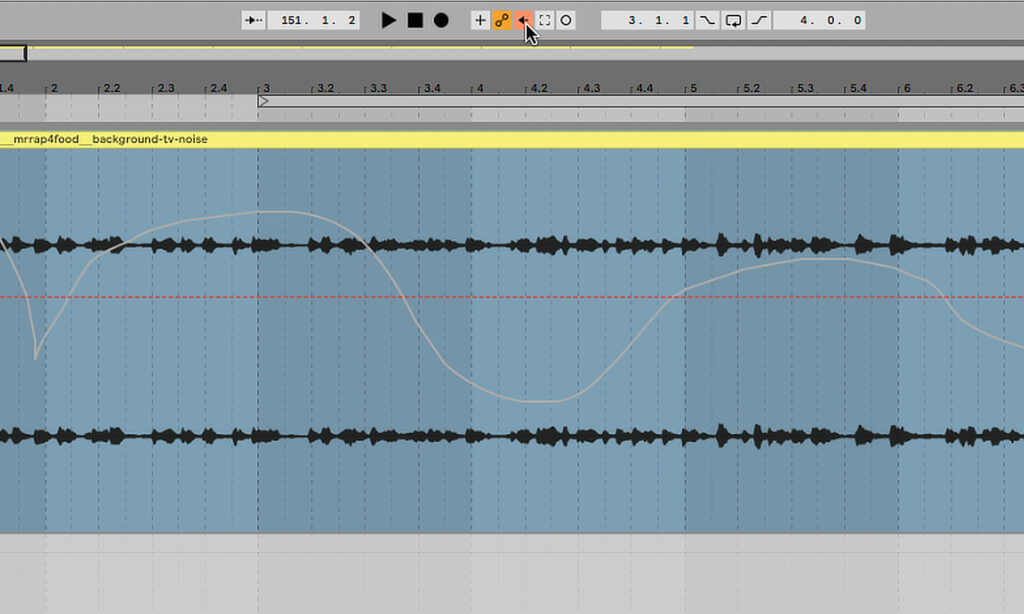Click the loop brace bar in the timeline

coord(641,101)
